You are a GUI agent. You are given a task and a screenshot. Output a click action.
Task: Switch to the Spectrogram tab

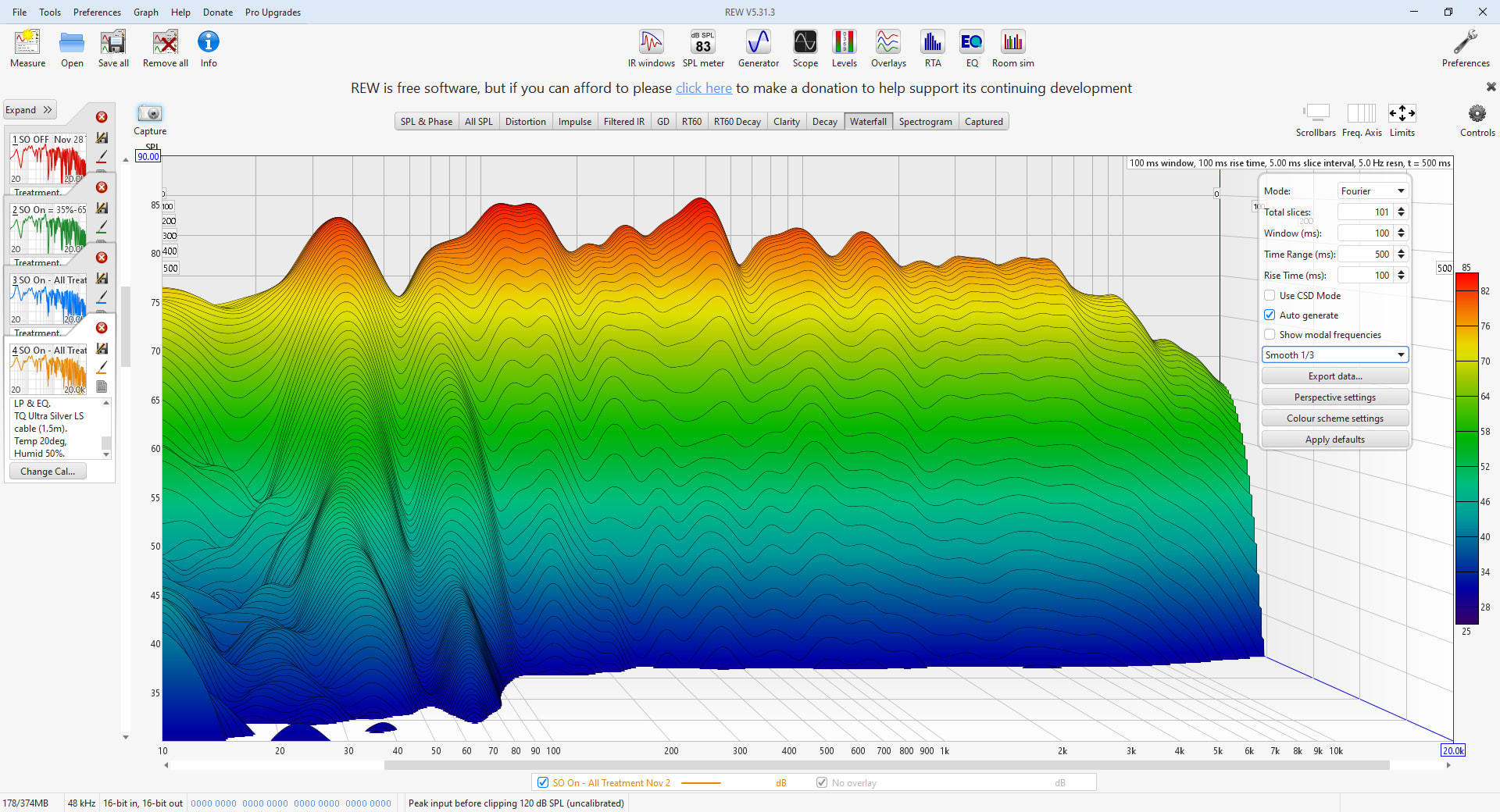click(925, 122)
